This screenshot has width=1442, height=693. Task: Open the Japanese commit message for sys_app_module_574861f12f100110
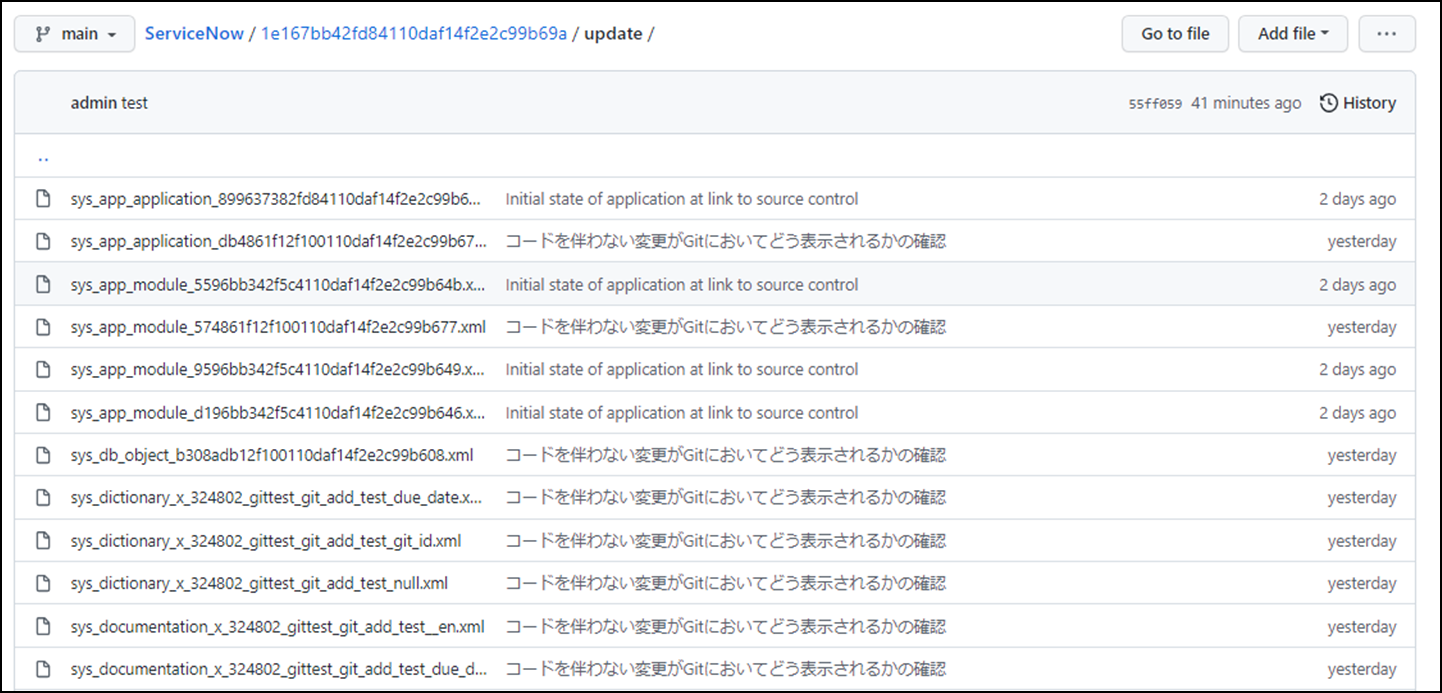pos(726,327)
